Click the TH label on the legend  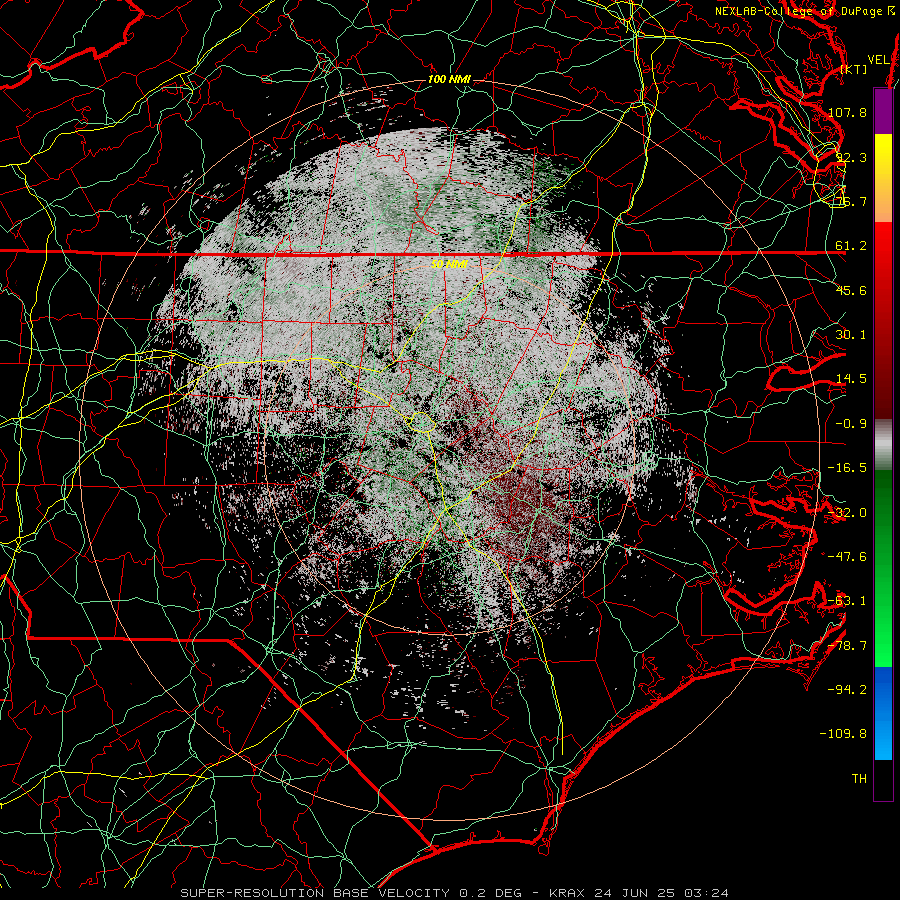[x=859, y=779]
